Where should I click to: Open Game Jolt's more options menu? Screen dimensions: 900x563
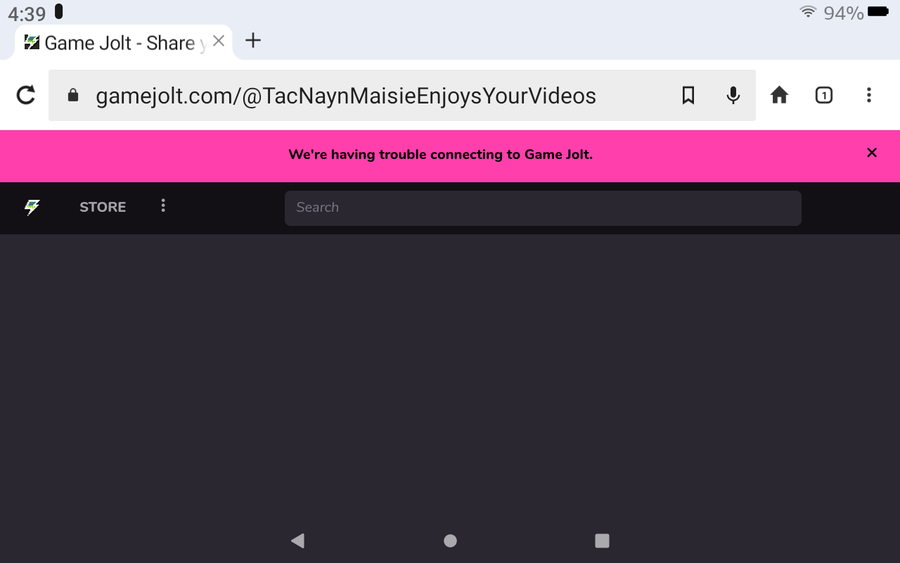point(163,206)
